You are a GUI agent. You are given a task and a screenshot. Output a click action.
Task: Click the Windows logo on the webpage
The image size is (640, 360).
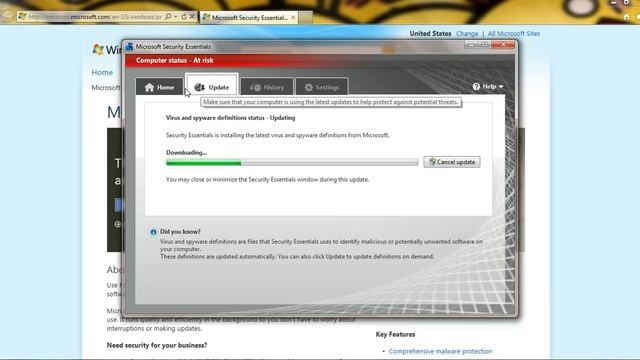click(x=98, y=50)
